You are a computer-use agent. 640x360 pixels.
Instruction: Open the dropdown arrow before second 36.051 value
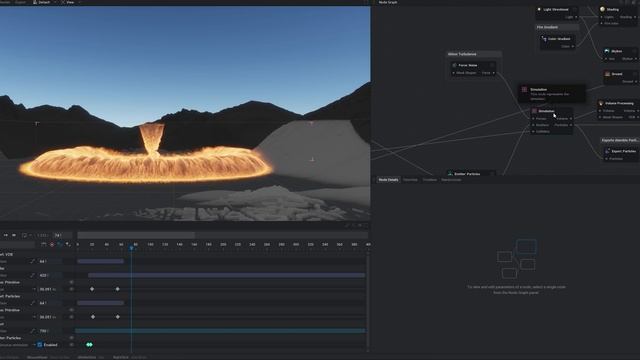(x=34, y=317)
